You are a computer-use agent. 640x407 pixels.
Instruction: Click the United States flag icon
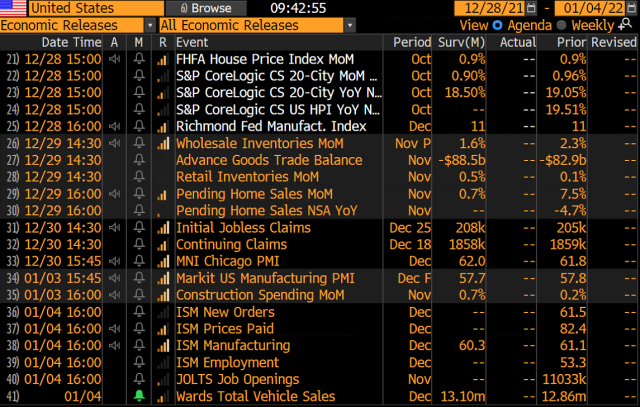(13, 8)
